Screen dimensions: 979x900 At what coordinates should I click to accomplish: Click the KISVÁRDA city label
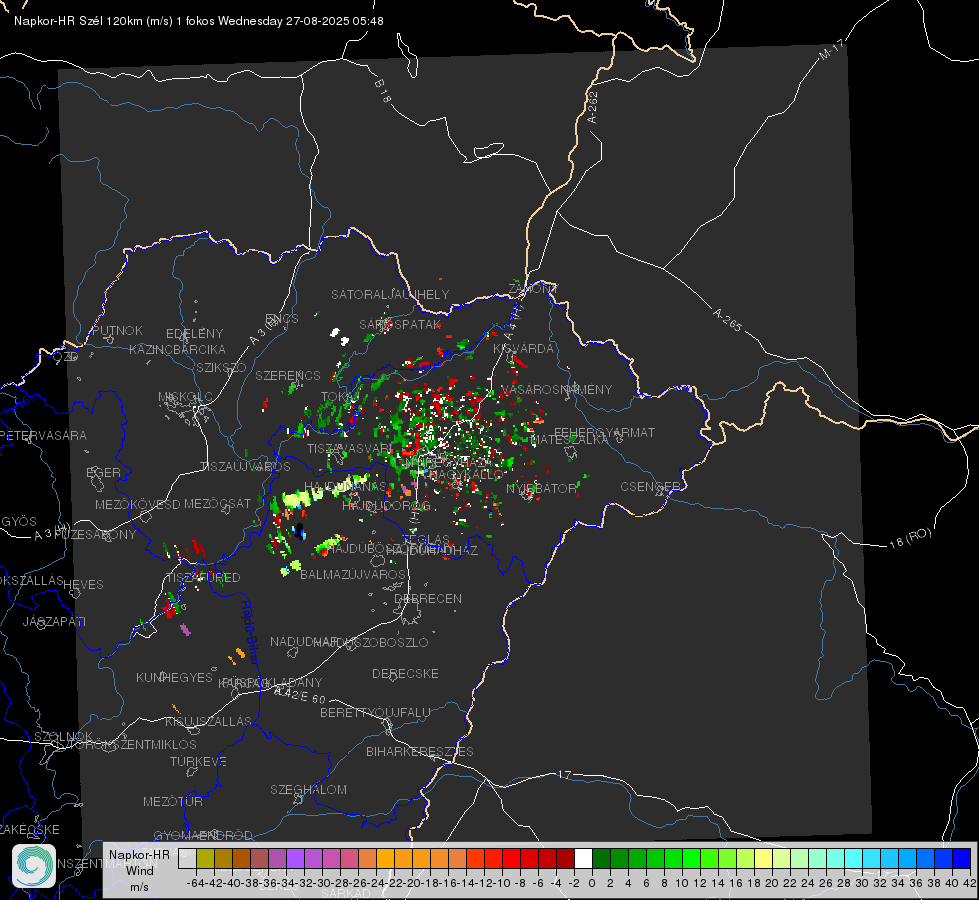pos(523,349)
